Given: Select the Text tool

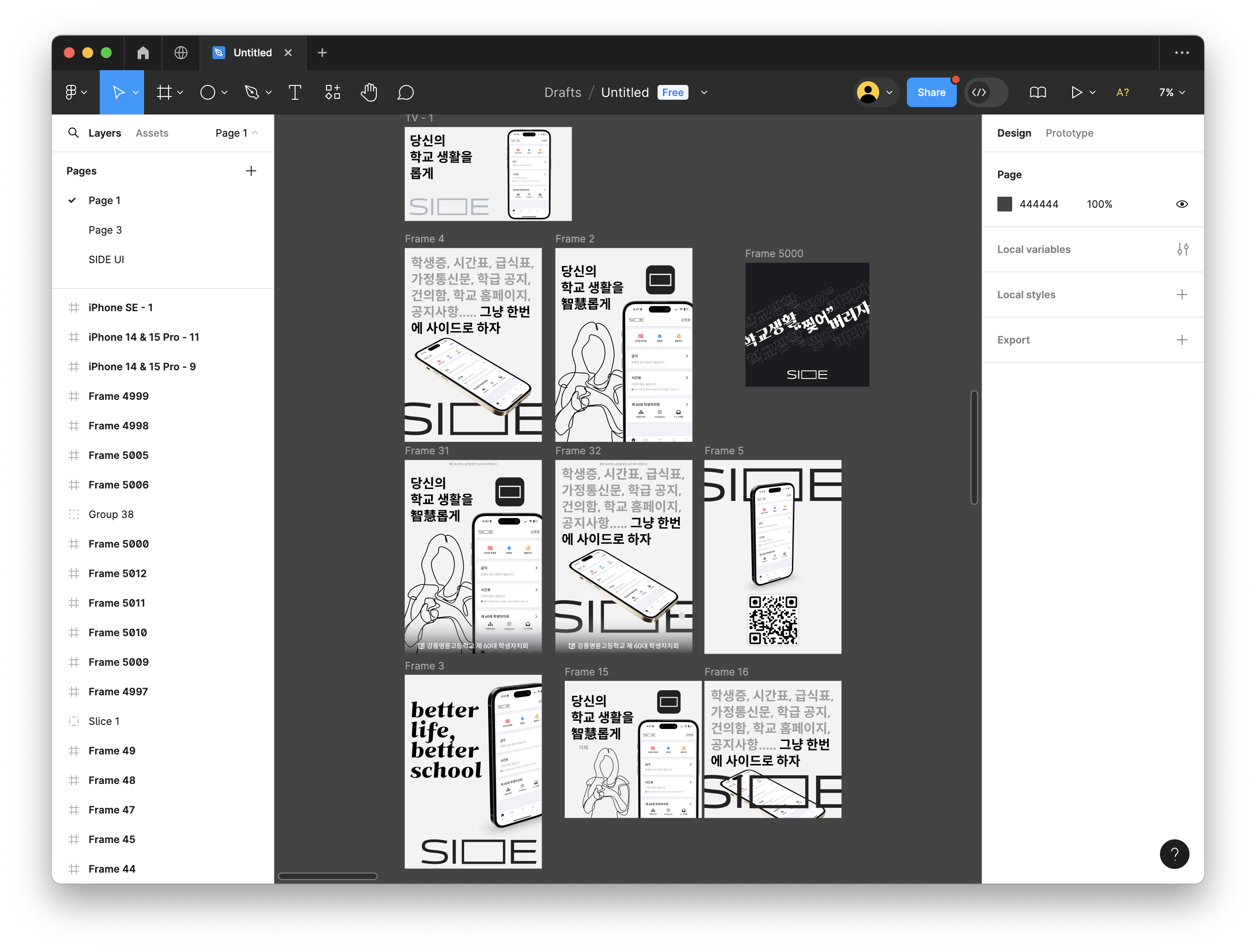Looking at the screenshot, I should coord(295,92).
